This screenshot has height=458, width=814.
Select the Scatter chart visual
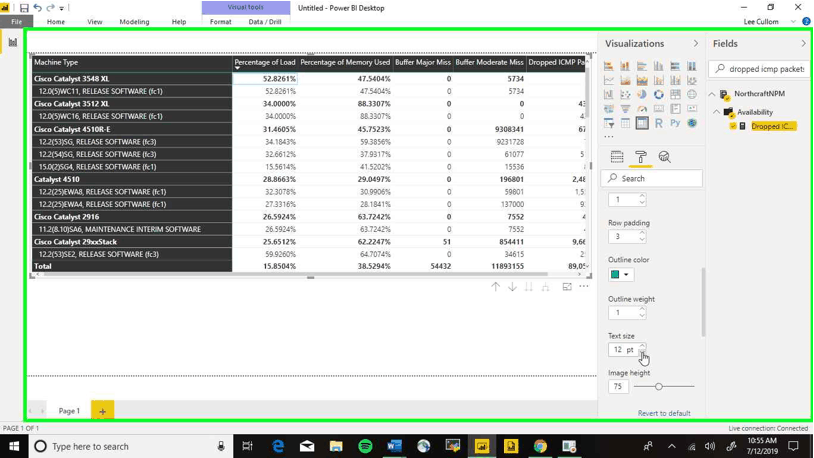pos(625,95)
